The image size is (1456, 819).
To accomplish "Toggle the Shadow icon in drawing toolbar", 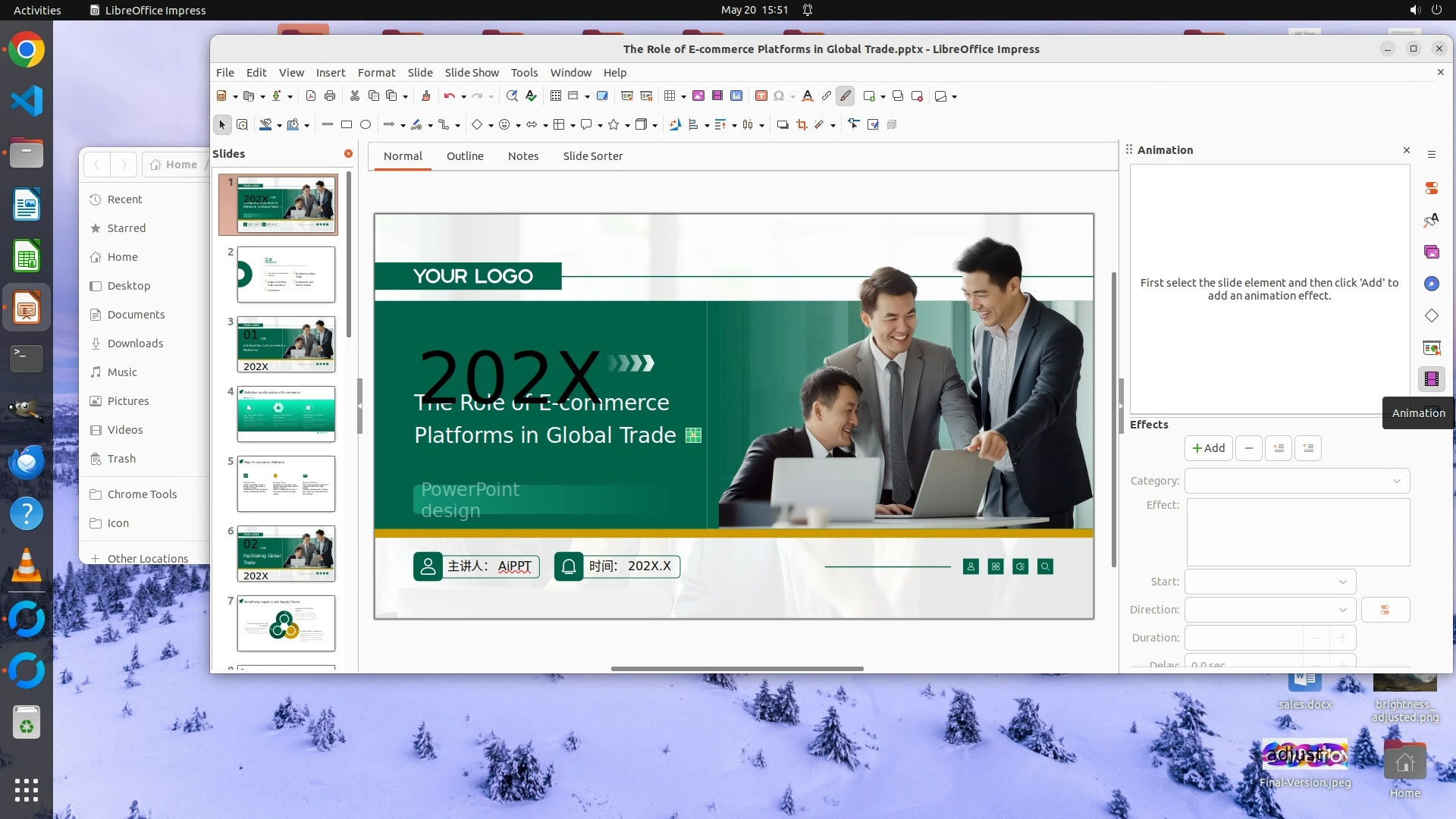I will pos(783,125).
